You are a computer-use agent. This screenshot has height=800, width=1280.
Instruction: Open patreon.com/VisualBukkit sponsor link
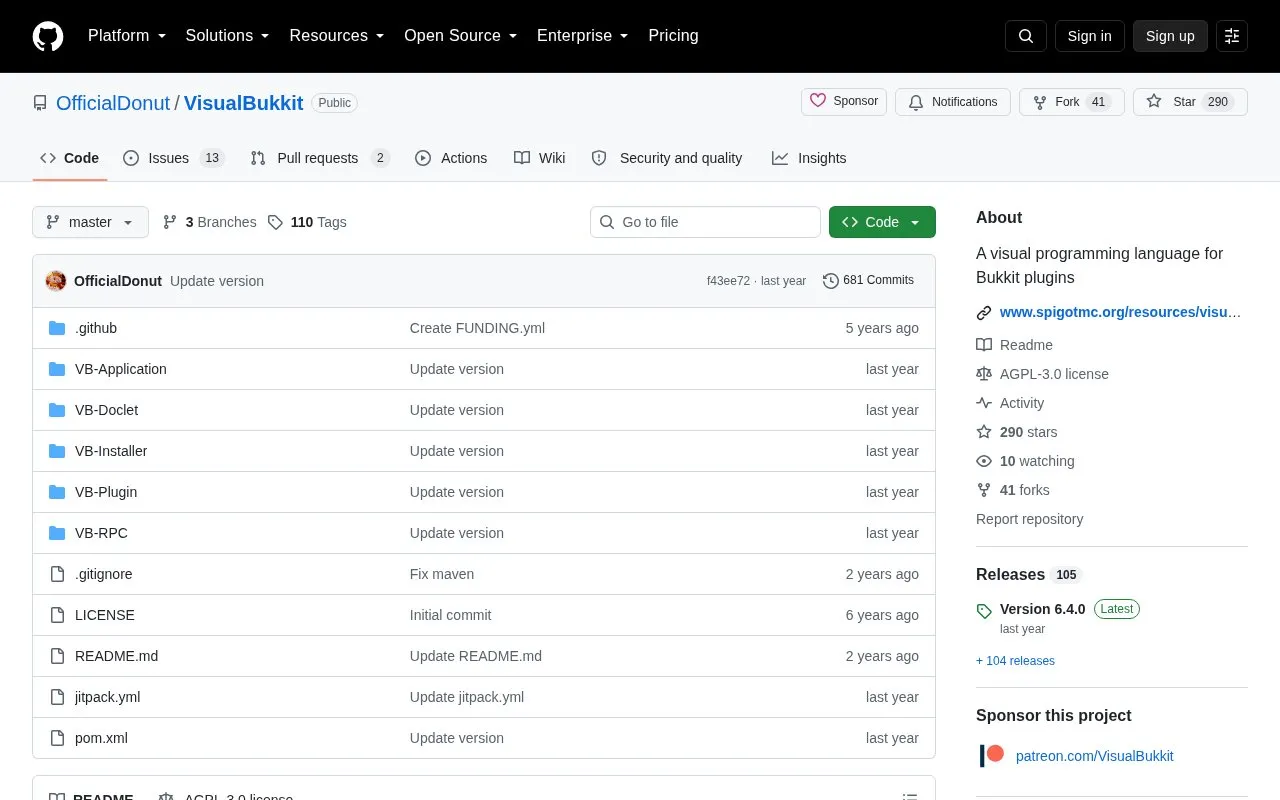(x=1094, y=756)
